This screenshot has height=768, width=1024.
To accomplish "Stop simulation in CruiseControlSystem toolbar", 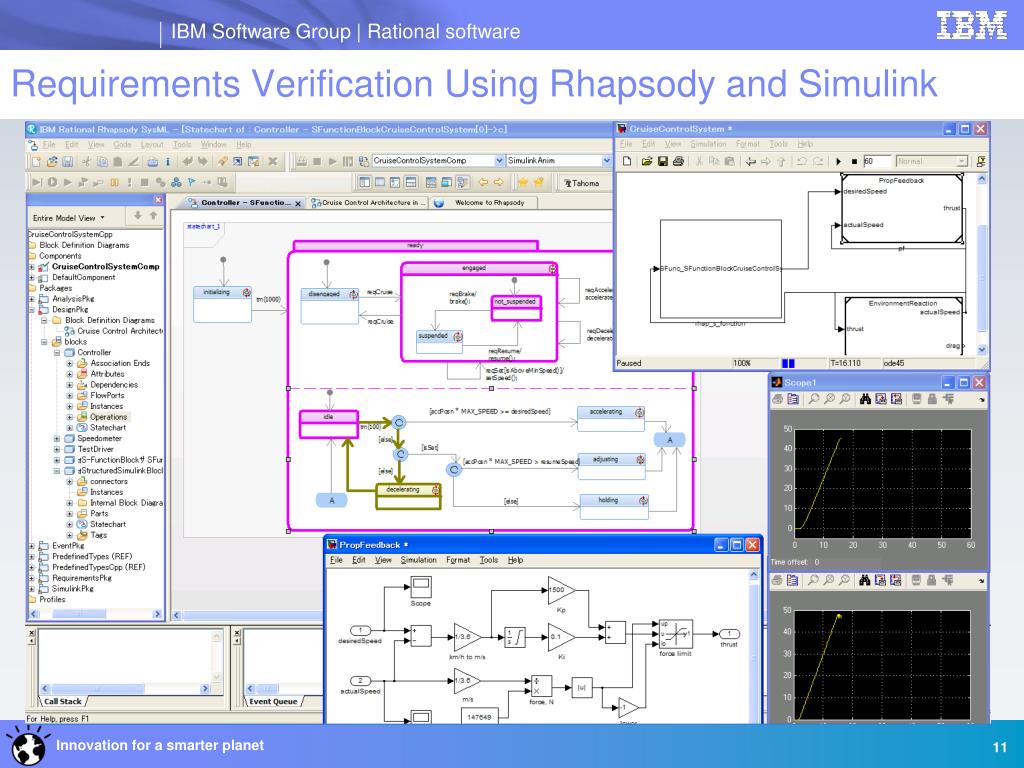I will click(x=854, y=161).
